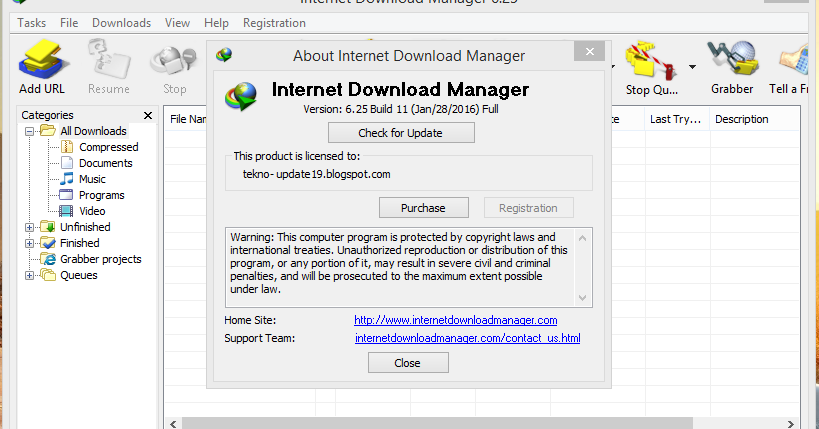Open the Support Team contact link
This screenshot has height=429, width=819.
[467, 338]
